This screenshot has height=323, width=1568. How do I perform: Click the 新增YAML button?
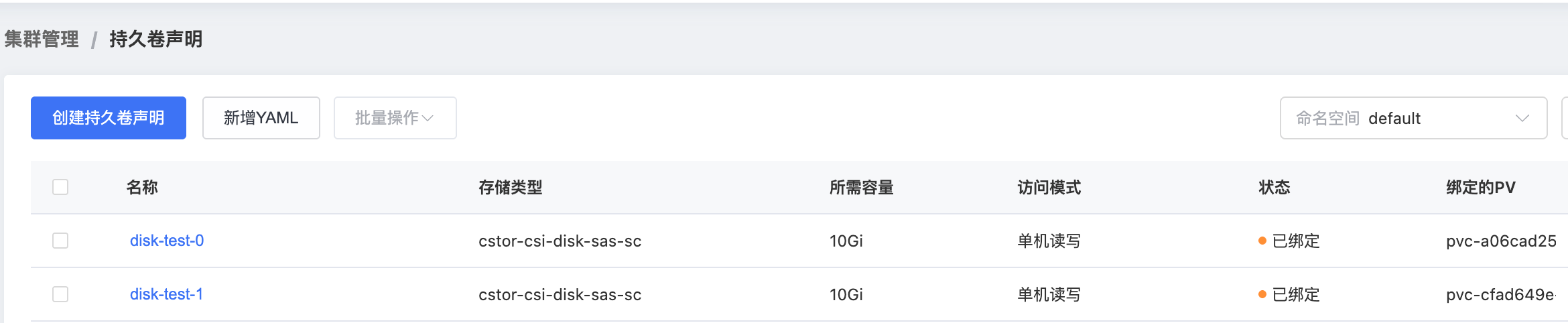261,118
